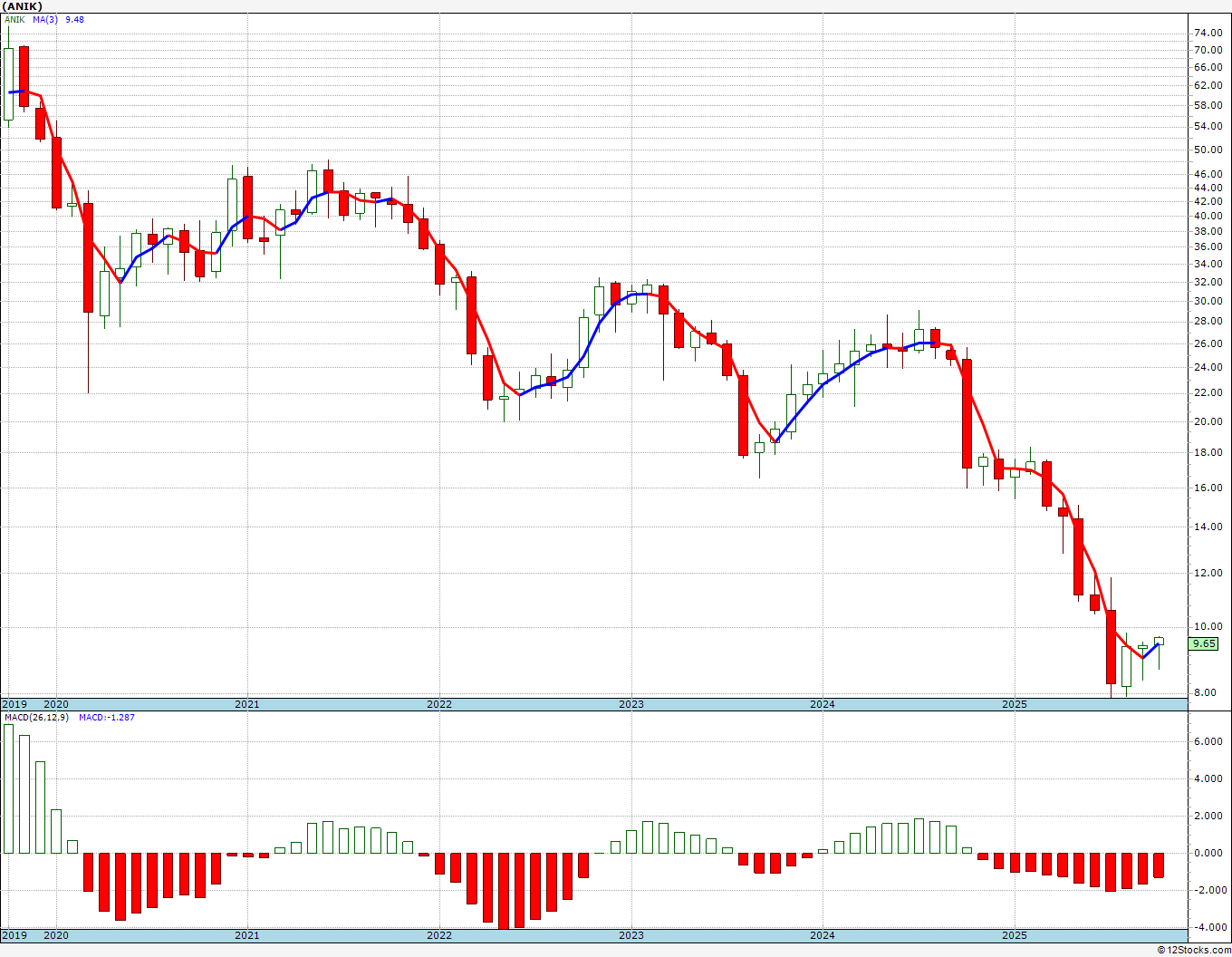Click the 10.00 price axis label
The width and height of the screenshot is (1232, 957).
(x=1208, y=626)
